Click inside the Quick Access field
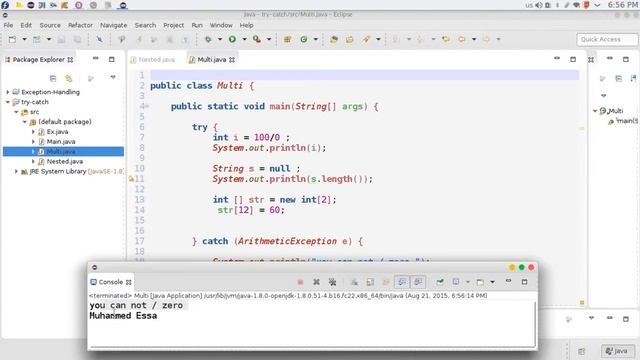Viewport: 640px width, 360px height. 607,39
